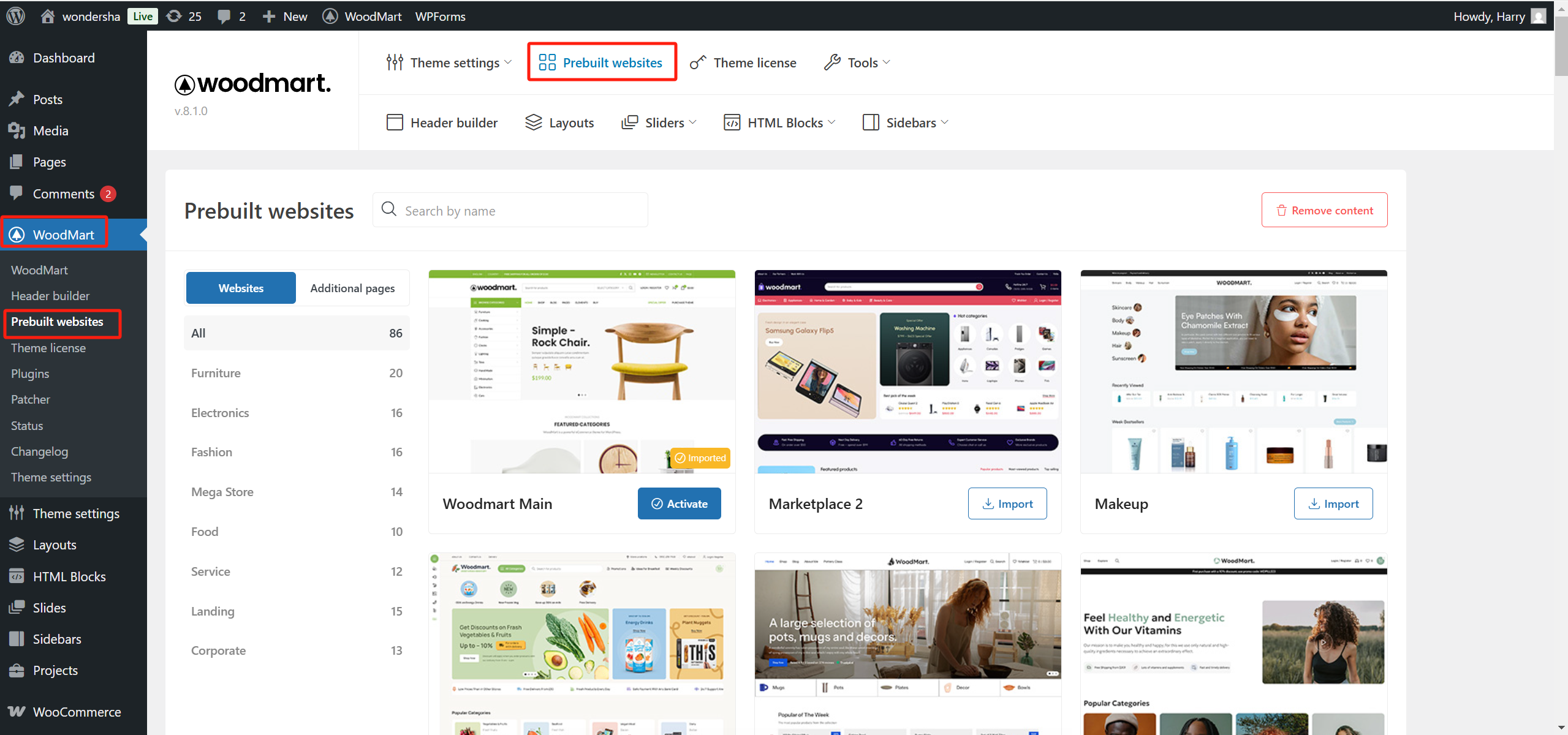The height and width of the screenshot is (735, 1568).
Task: Expand the Theme settings dropdown
Action: click(x=509, y=62)
